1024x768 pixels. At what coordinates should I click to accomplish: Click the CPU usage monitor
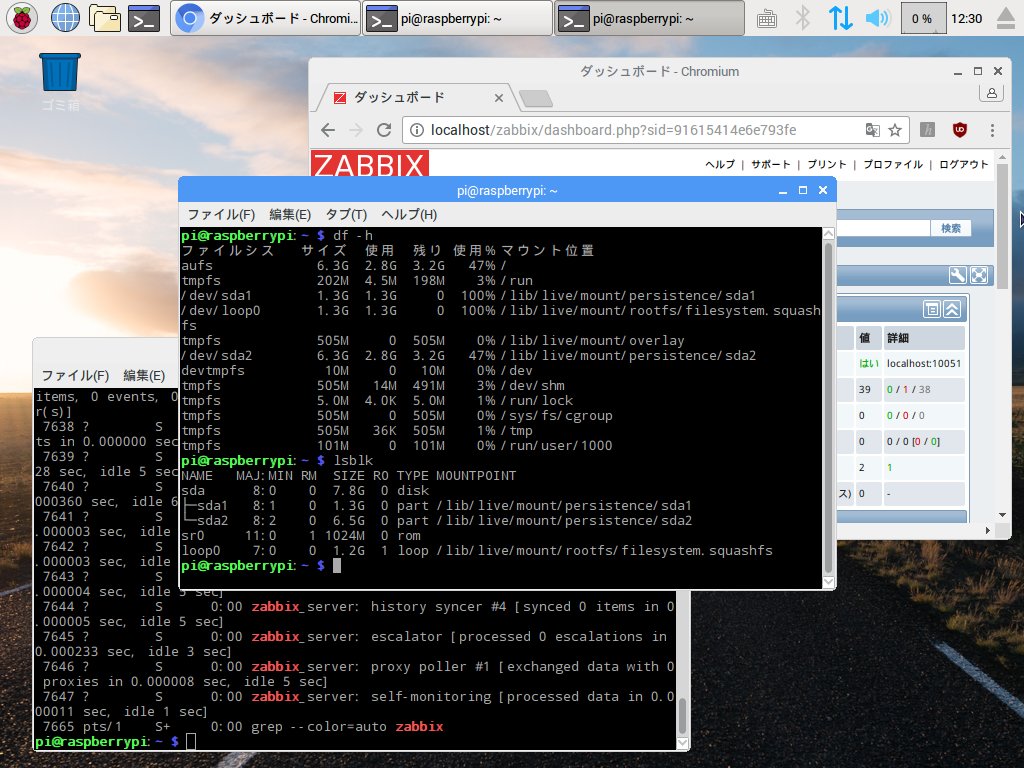tap(923, 18)
